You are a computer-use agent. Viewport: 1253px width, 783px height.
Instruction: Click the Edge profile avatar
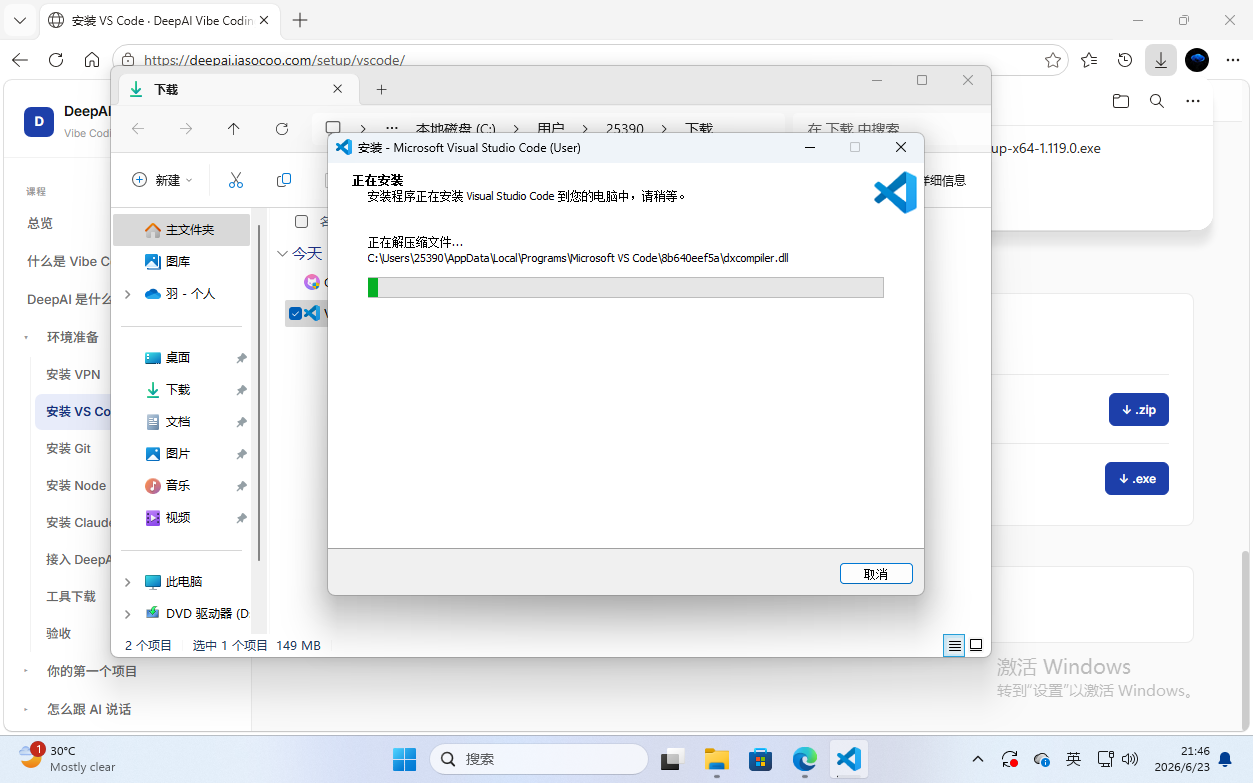point(1197,60)
